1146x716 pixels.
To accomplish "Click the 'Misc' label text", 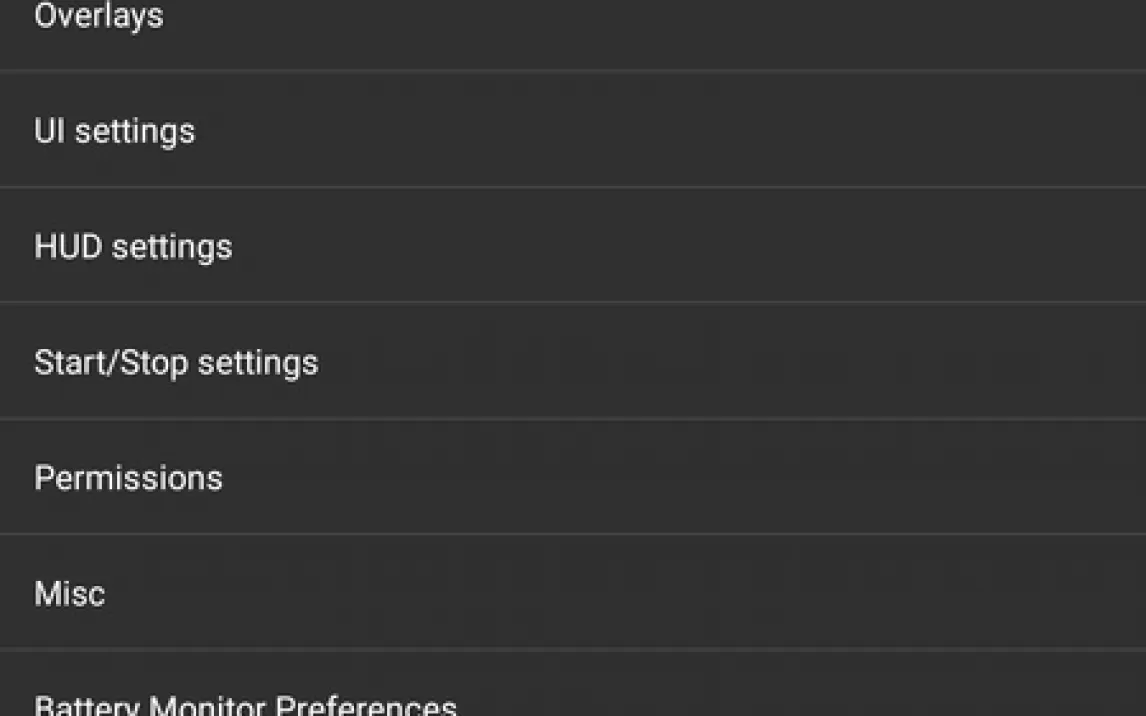I will [x=69, y=594].
